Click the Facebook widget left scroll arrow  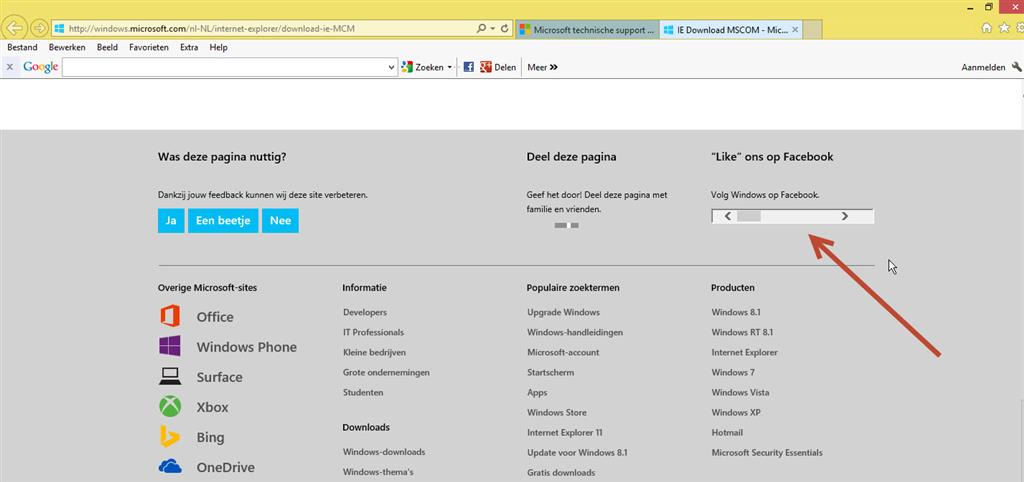727,216
